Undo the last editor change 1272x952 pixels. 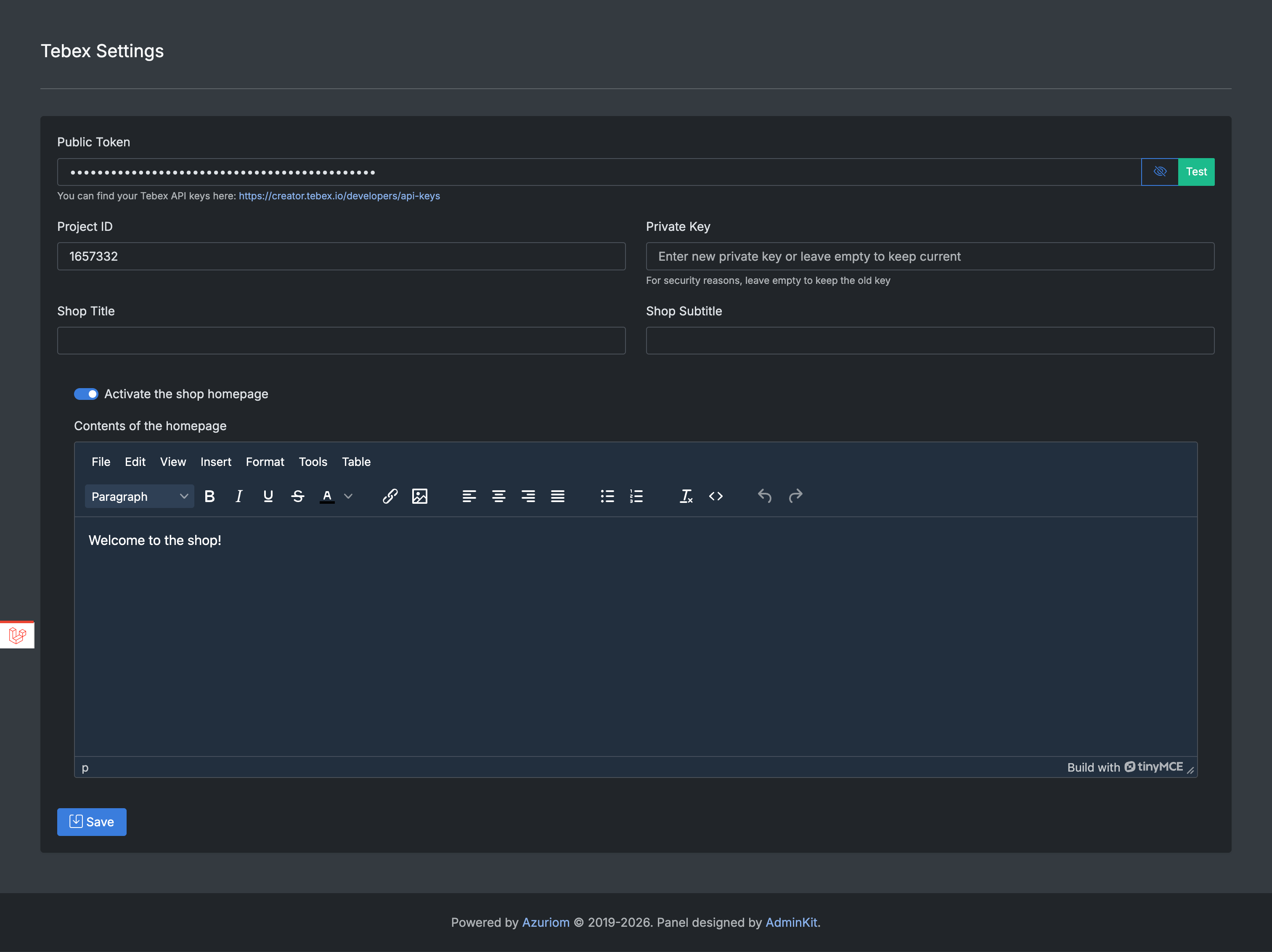tap(764, 496)
